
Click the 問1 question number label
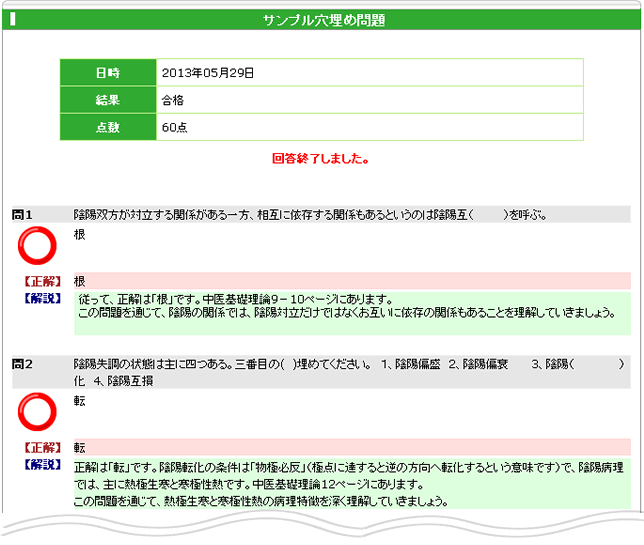22,215
